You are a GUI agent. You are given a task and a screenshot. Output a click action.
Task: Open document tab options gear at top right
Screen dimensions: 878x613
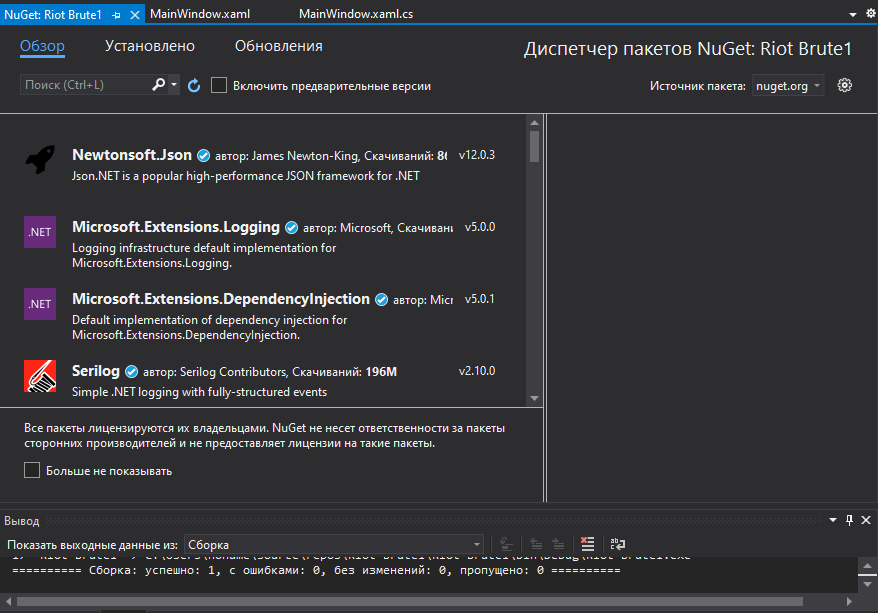pyautogui.click(x=871, y=13)
